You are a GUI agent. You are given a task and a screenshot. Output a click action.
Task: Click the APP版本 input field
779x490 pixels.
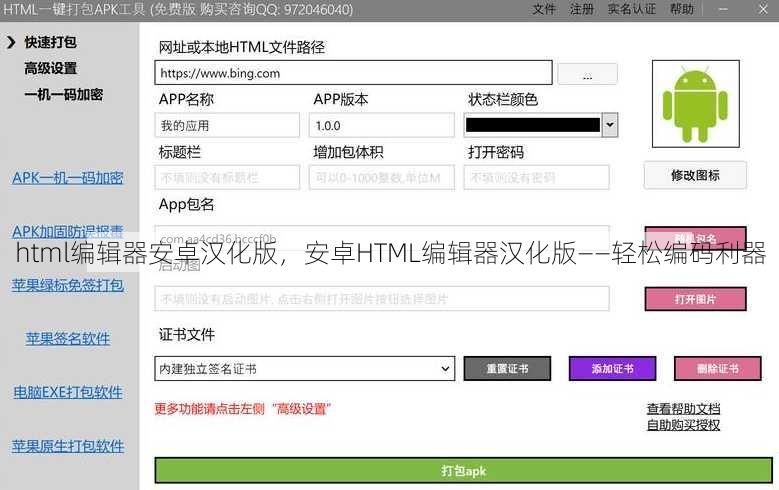382,125
